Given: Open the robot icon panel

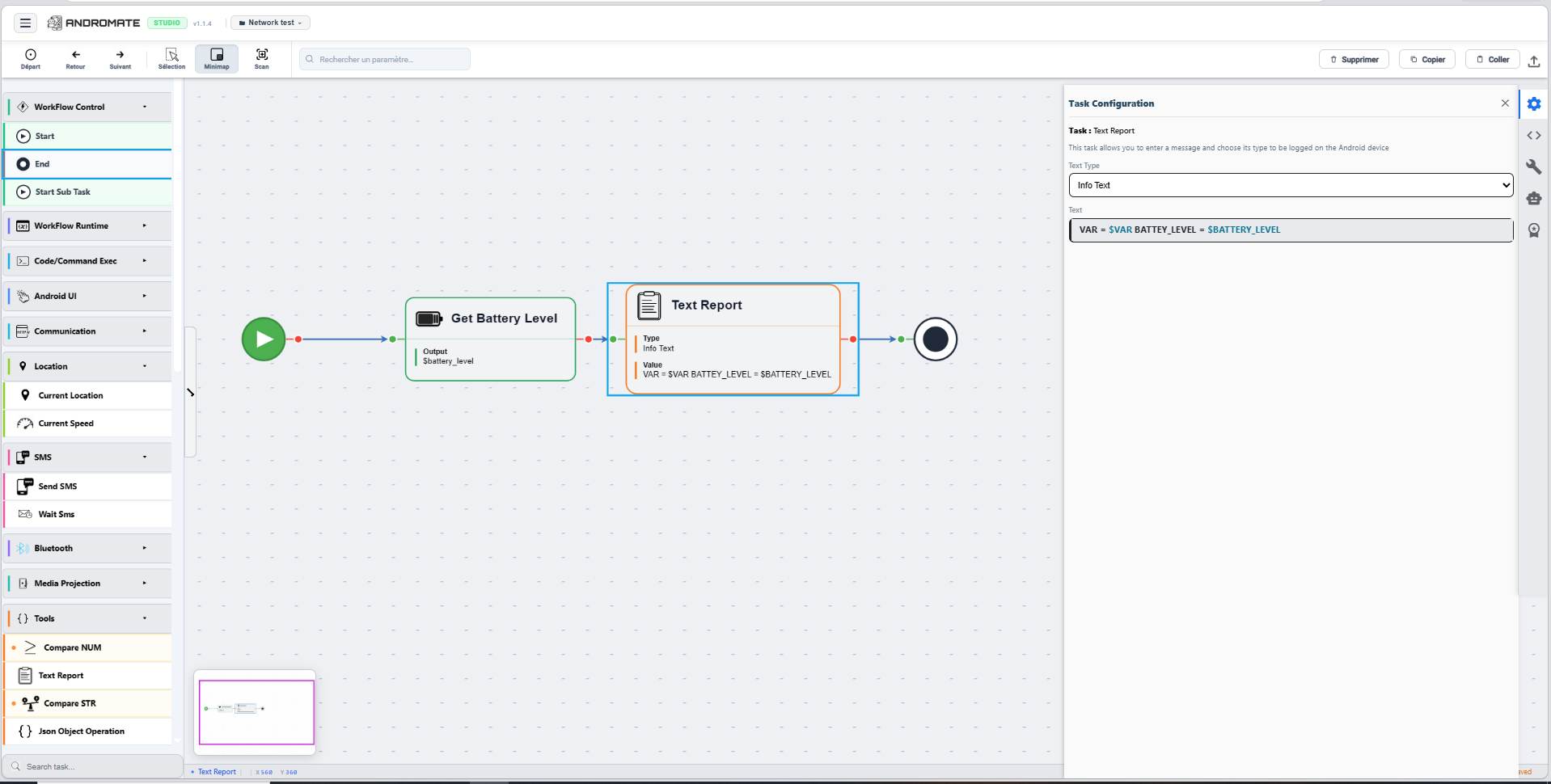Looking at the screenshot, I should [x=1534, y=198].
